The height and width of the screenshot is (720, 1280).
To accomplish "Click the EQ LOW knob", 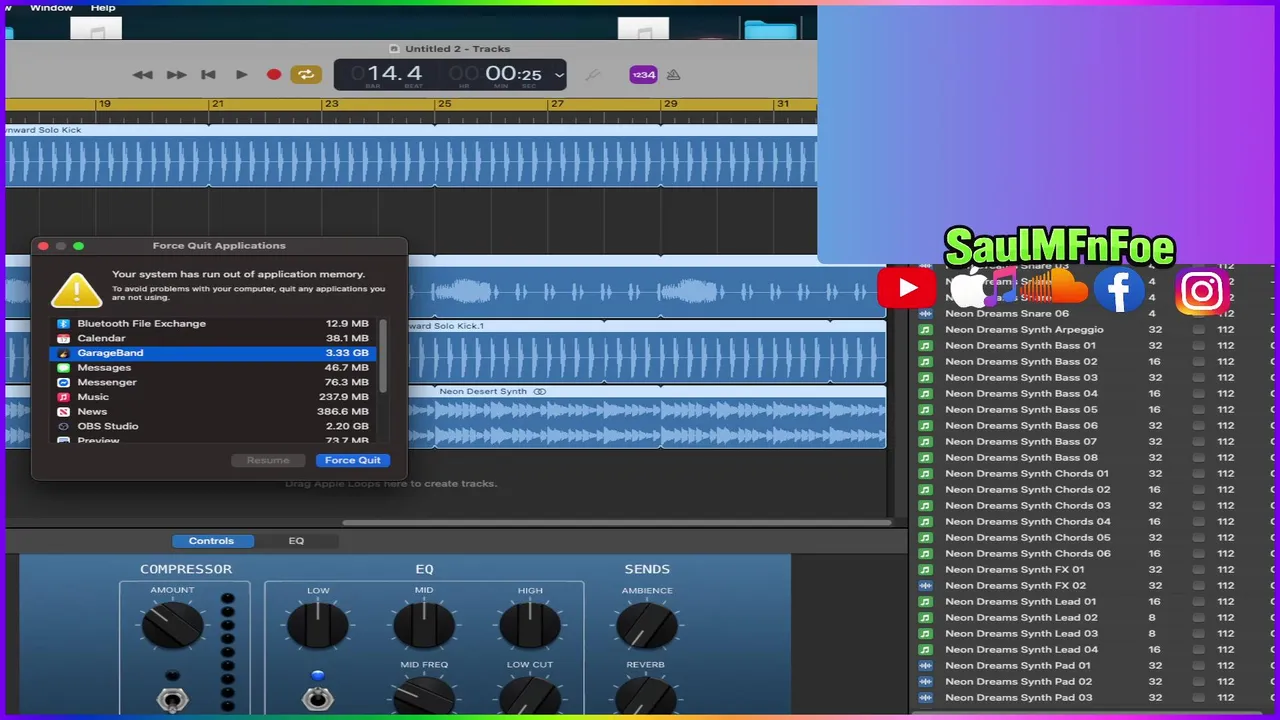I will [x=318, y=625].
